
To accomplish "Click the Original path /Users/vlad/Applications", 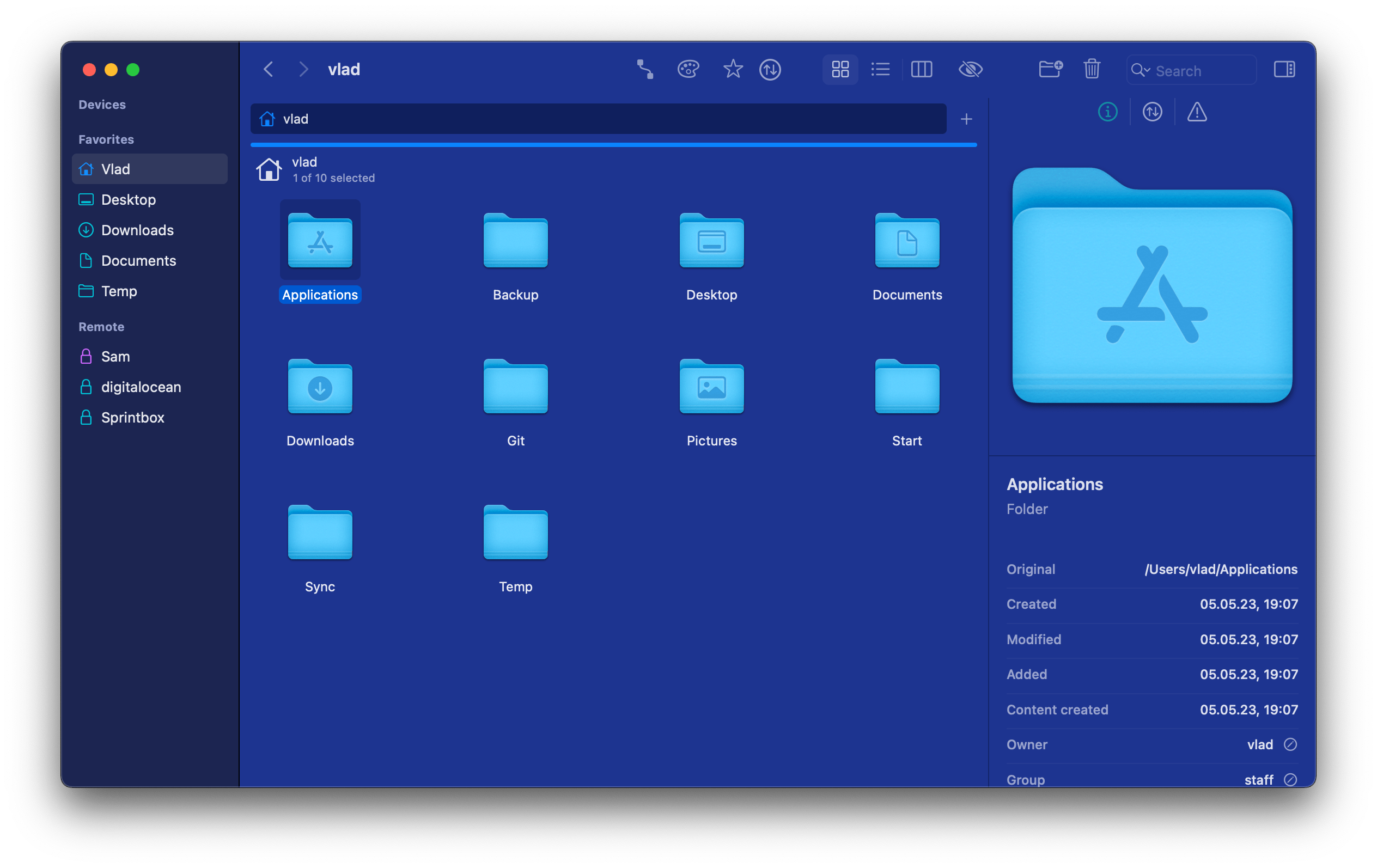I will pyautogui.click(x=1221, y=570).
